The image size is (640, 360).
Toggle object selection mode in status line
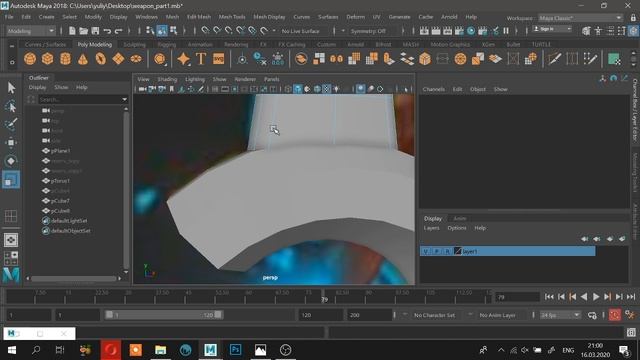click(162, 31)
